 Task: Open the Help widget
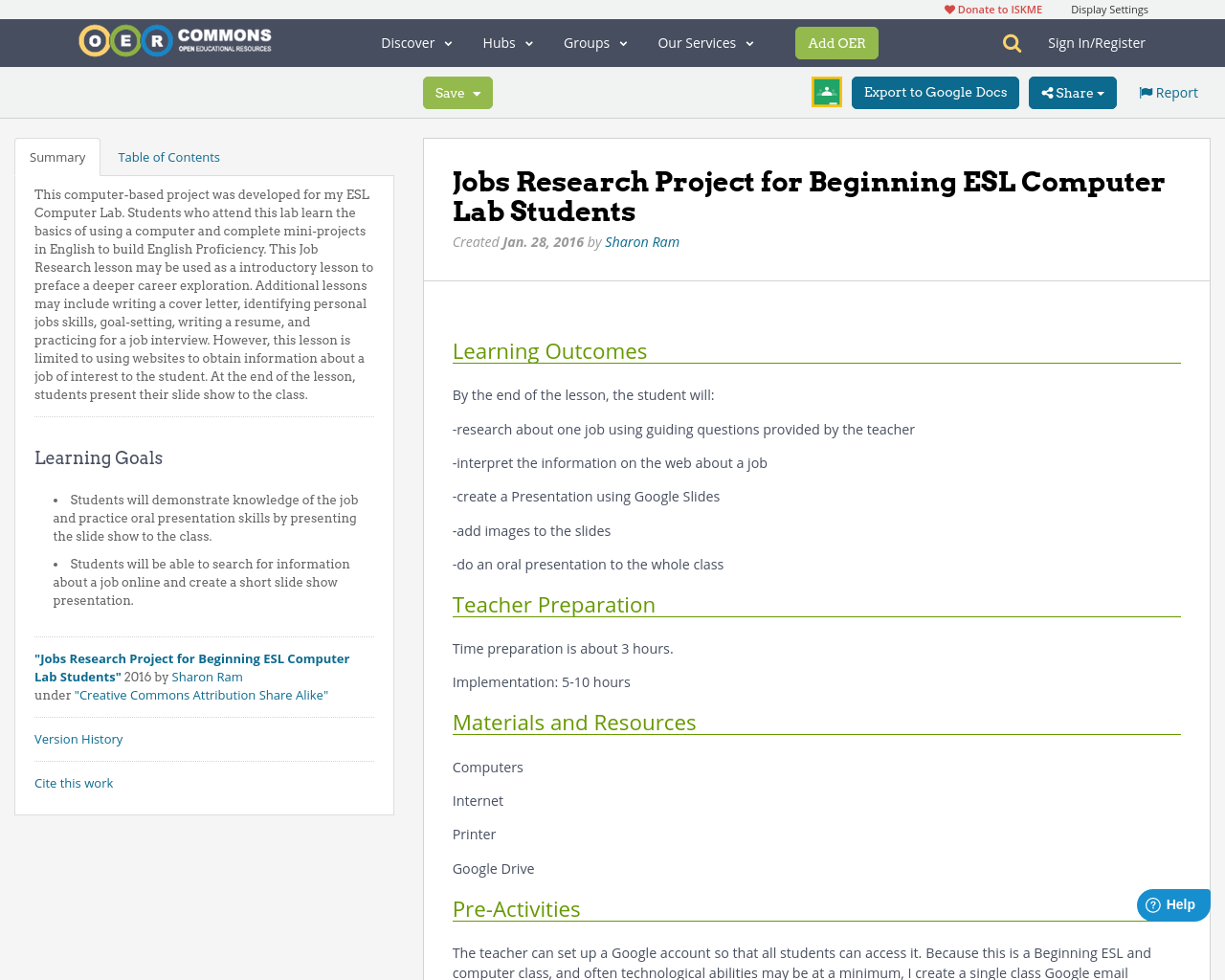(x=1172, y=903)
